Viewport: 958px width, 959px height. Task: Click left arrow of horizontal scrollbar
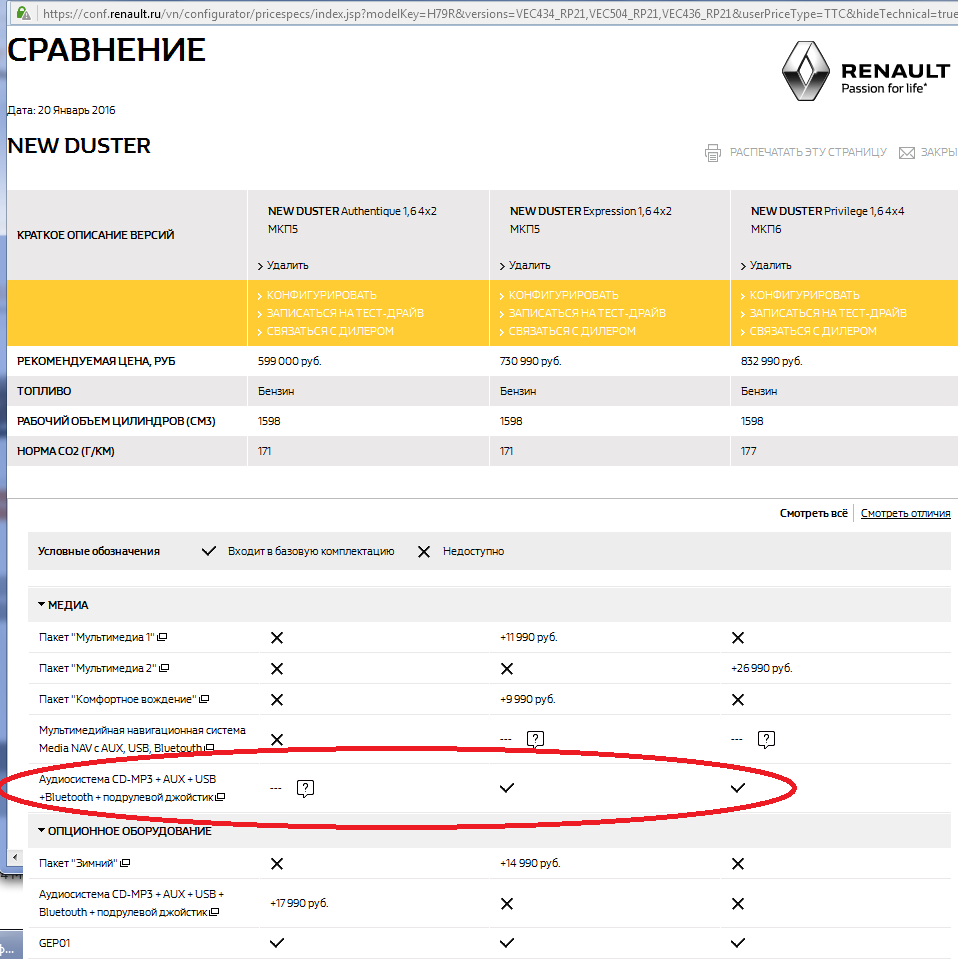(14, 858)
